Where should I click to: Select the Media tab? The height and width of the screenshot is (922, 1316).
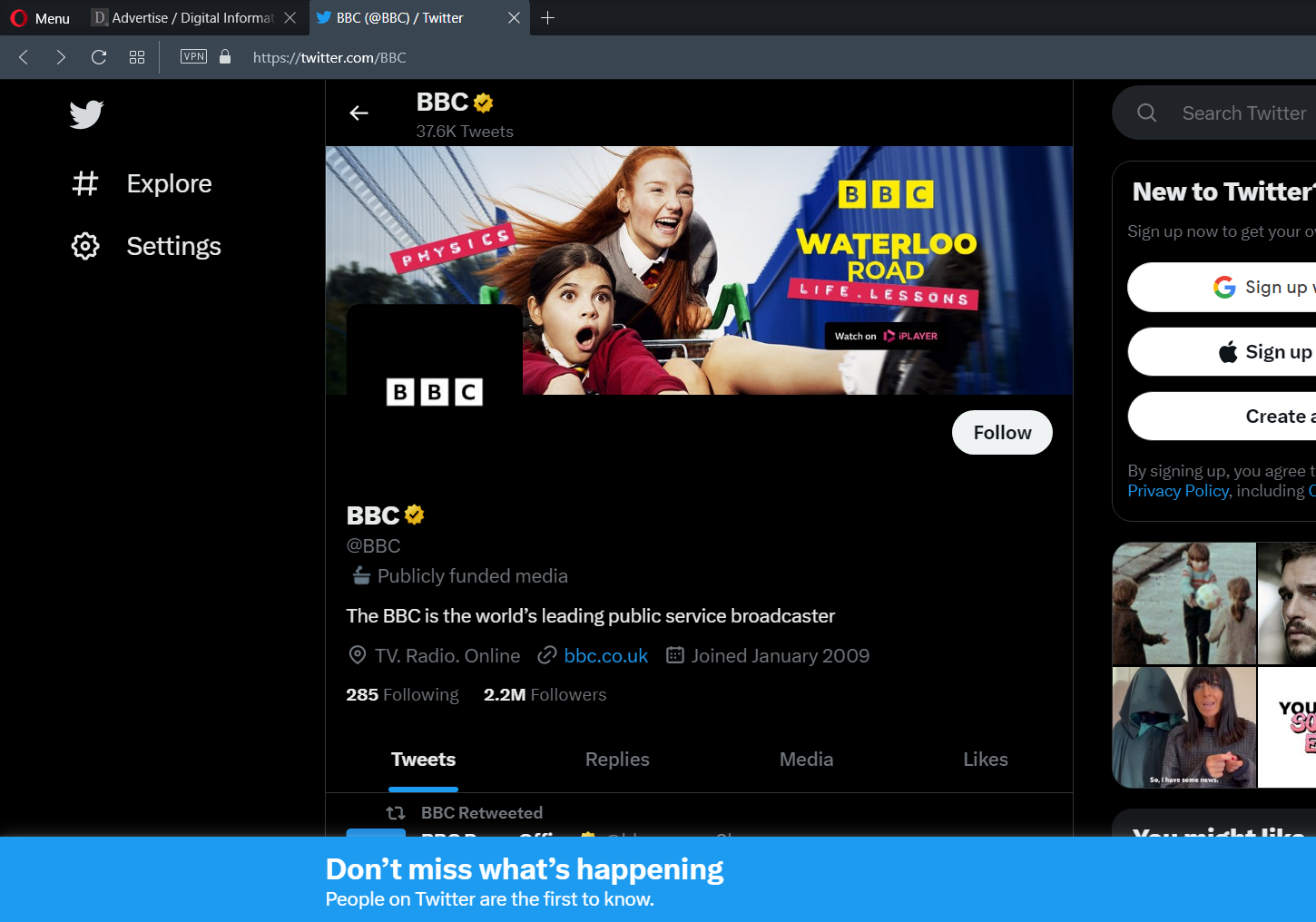(806, 760)
